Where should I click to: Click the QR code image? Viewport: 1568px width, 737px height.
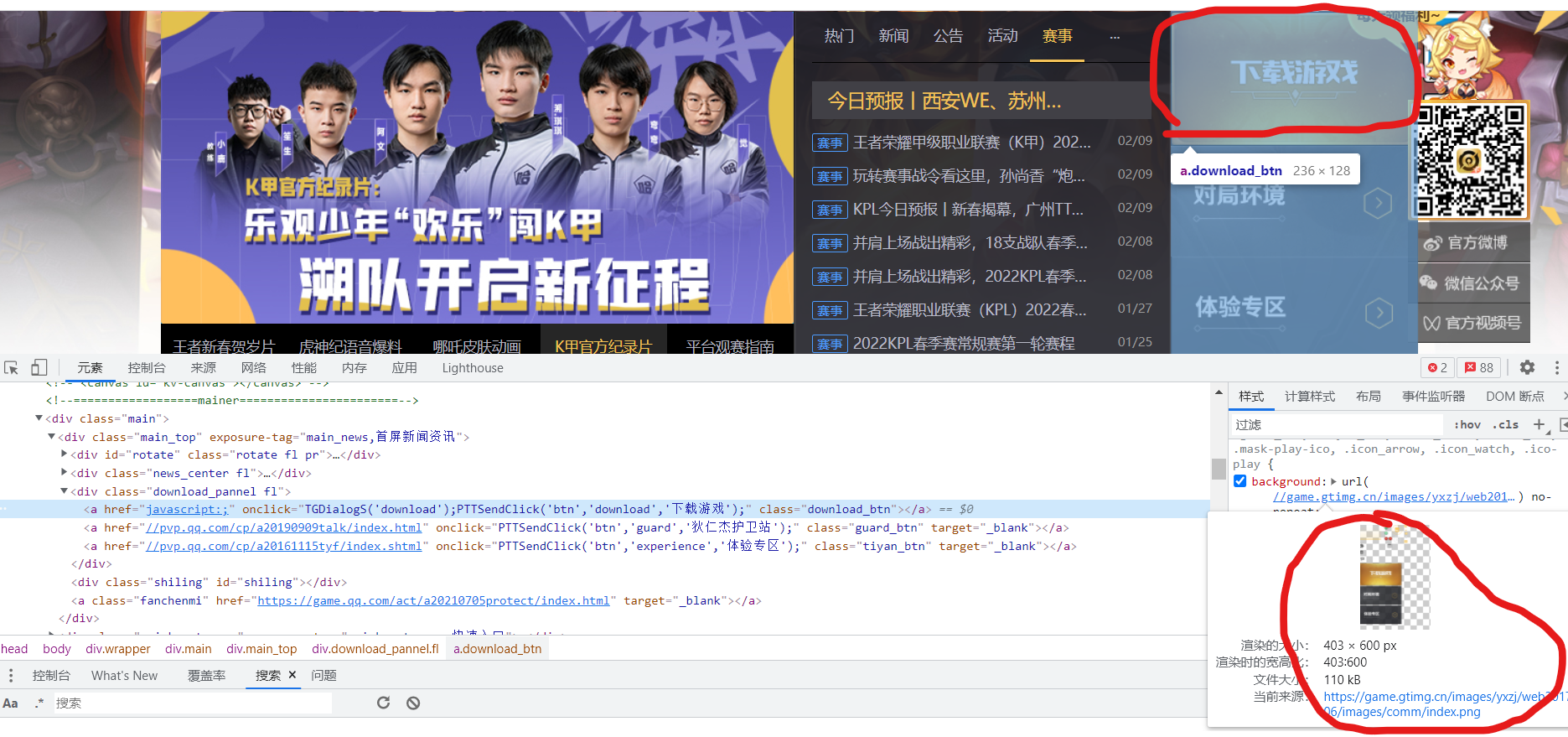click(x=1471, y=159)
